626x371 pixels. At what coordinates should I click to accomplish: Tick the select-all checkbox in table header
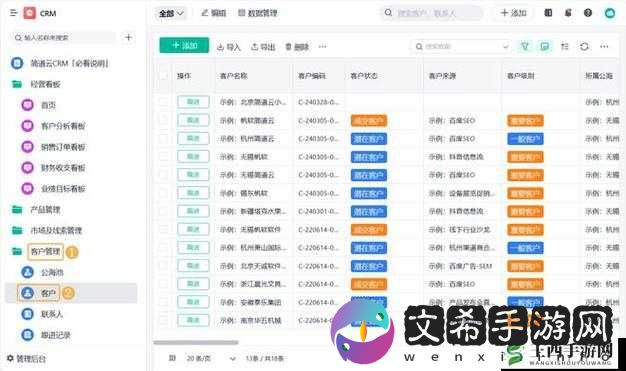click(164, 75)
